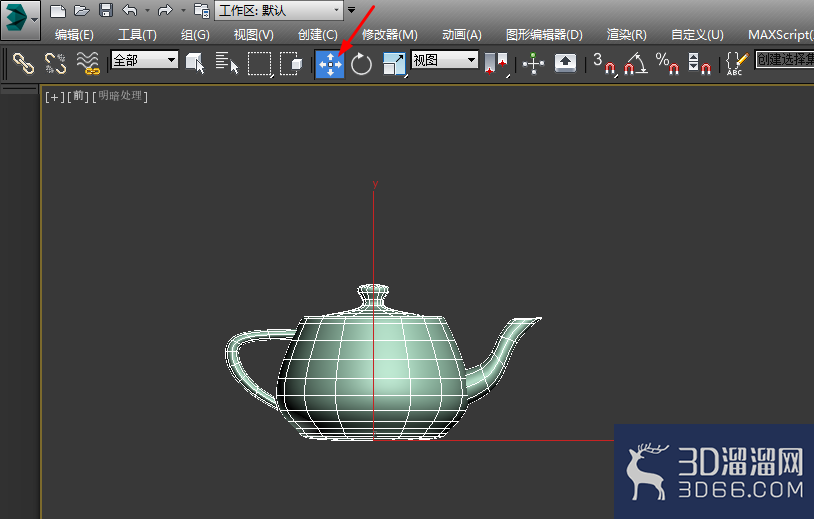Activate the Select and Rotate tool
Viewport: 814px width, 519px height.
coord(361,64)
